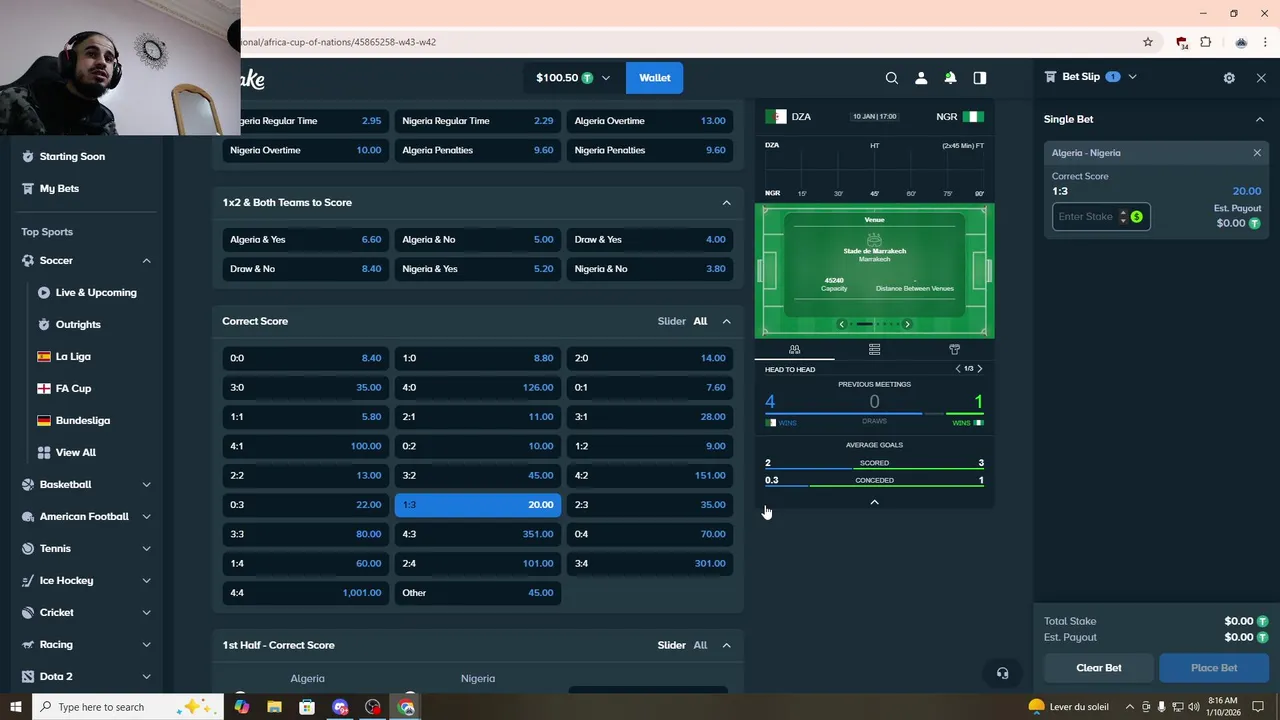Collapse the Correct Score market
The image size is (1280, 720).
click(726, 321)
